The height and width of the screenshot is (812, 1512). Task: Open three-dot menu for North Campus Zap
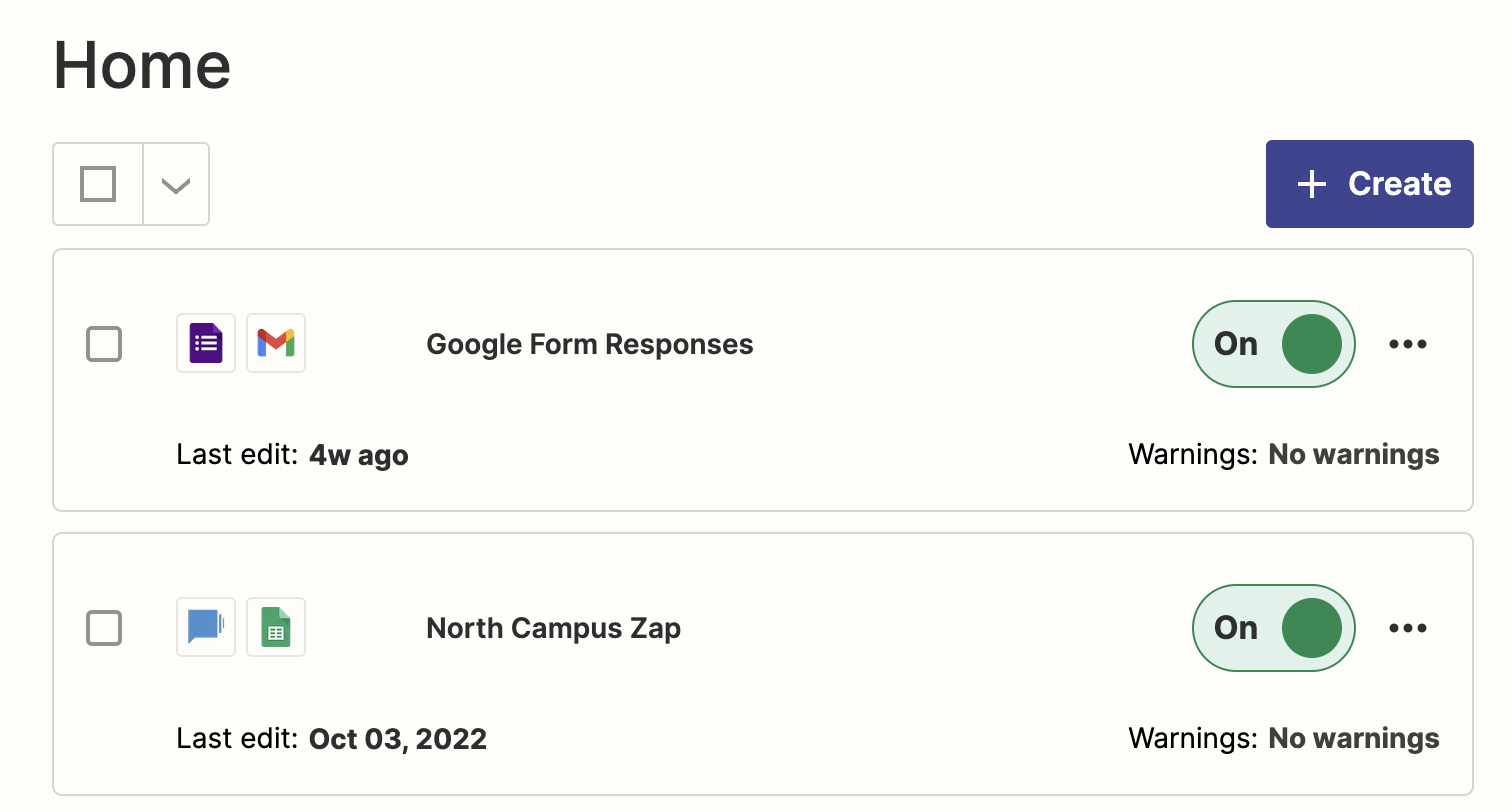coord(1408,628)
